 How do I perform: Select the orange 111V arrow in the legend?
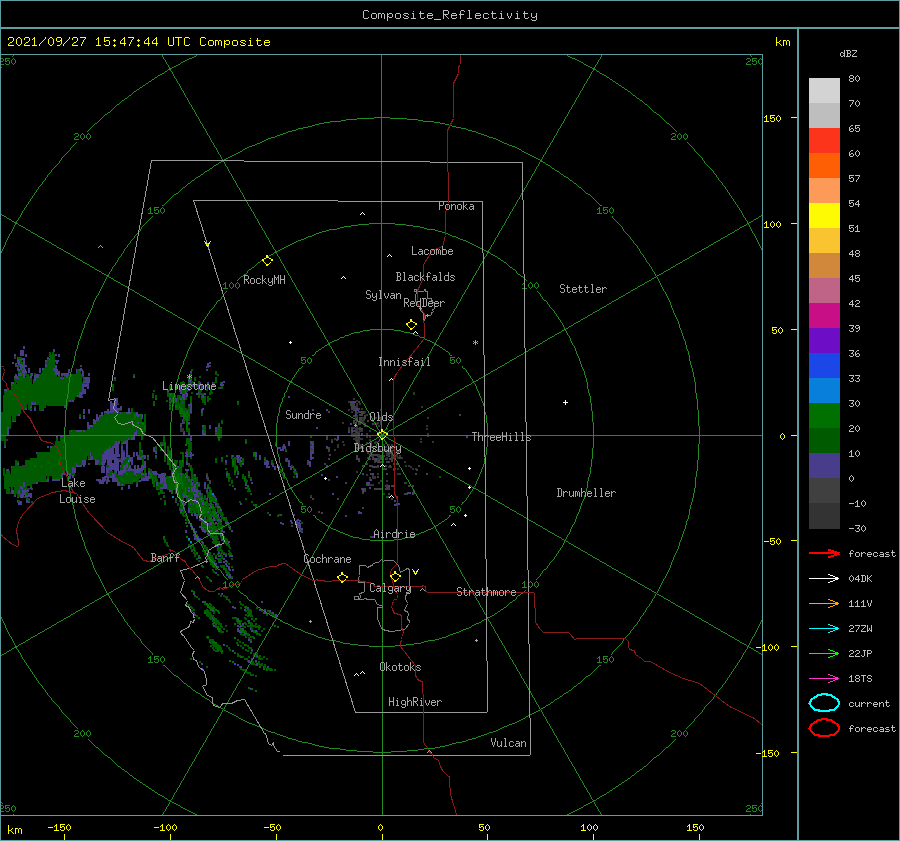pyautogui.click(x=824, y=603)
